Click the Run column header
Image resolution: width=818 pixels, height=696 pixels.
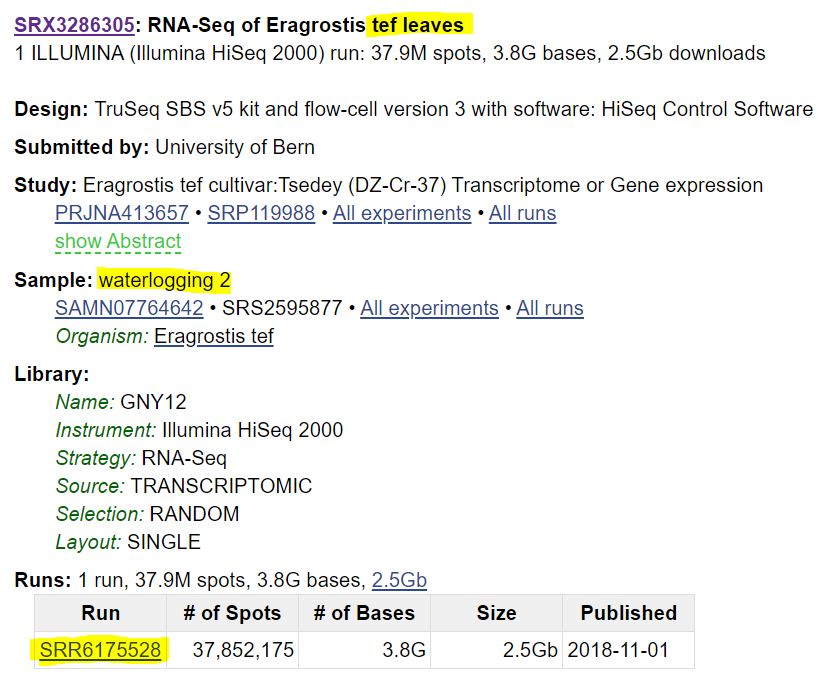[101, 613]
